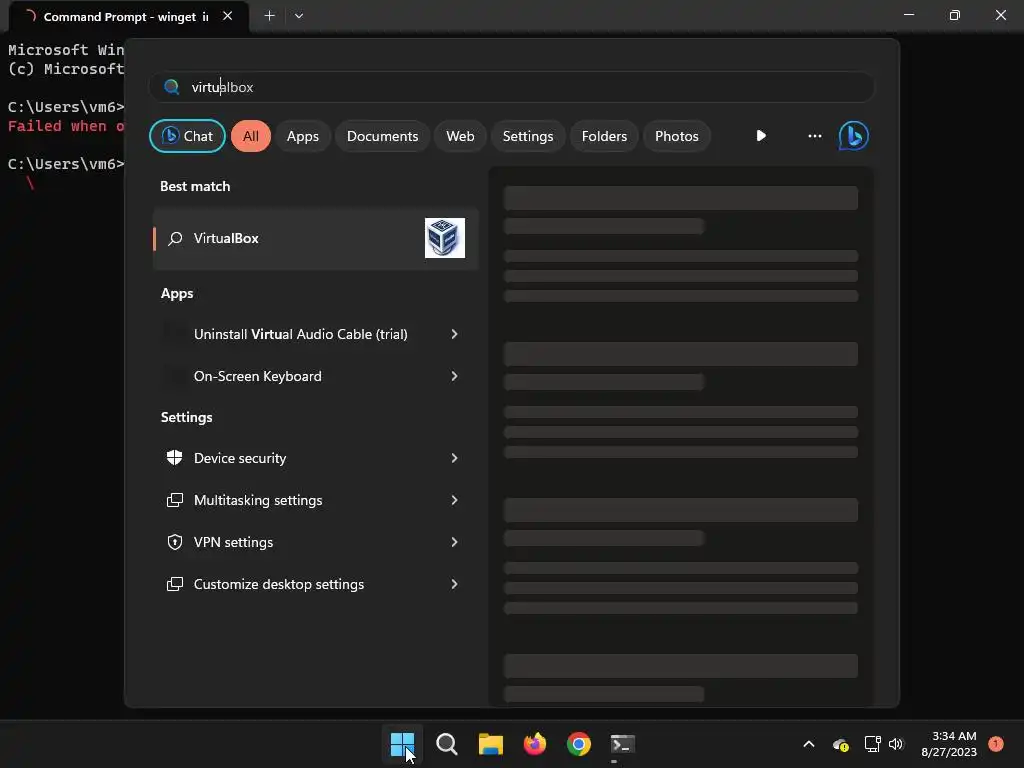Expand Multitasking settings chevron

point(455,500)
